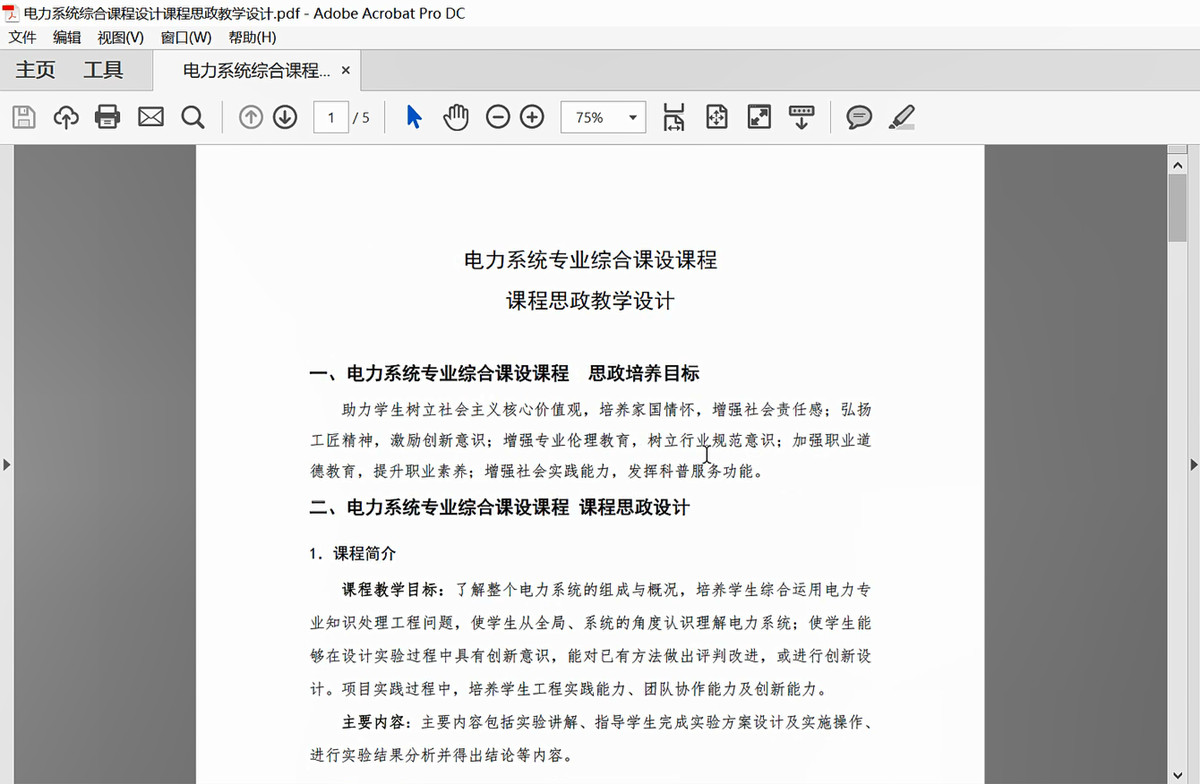Go to previous page arrow
This screenshot has width=1200, height=784.
point(251,117)
